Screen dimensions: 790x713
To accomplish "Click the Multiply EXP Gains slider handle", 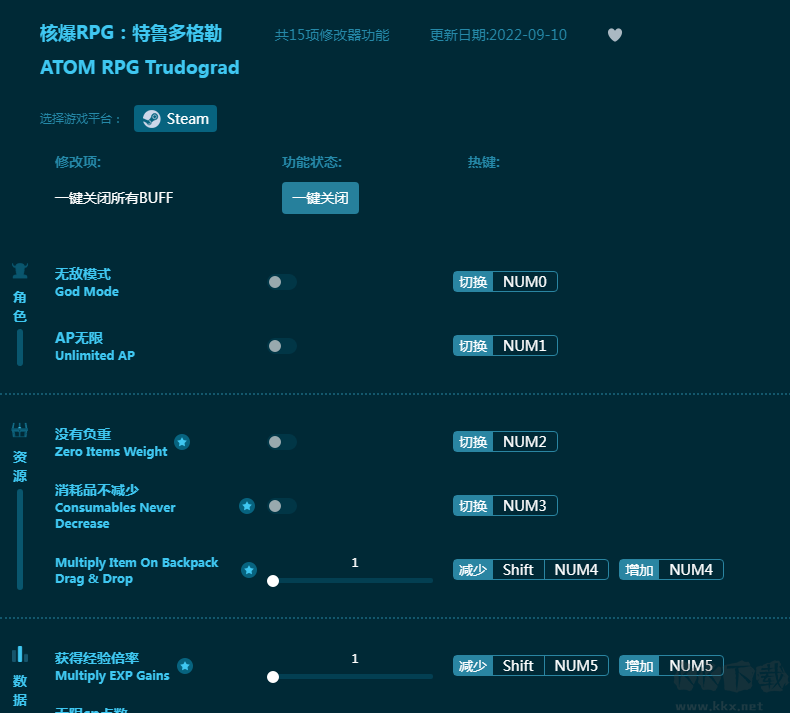I will pos(273,677).
